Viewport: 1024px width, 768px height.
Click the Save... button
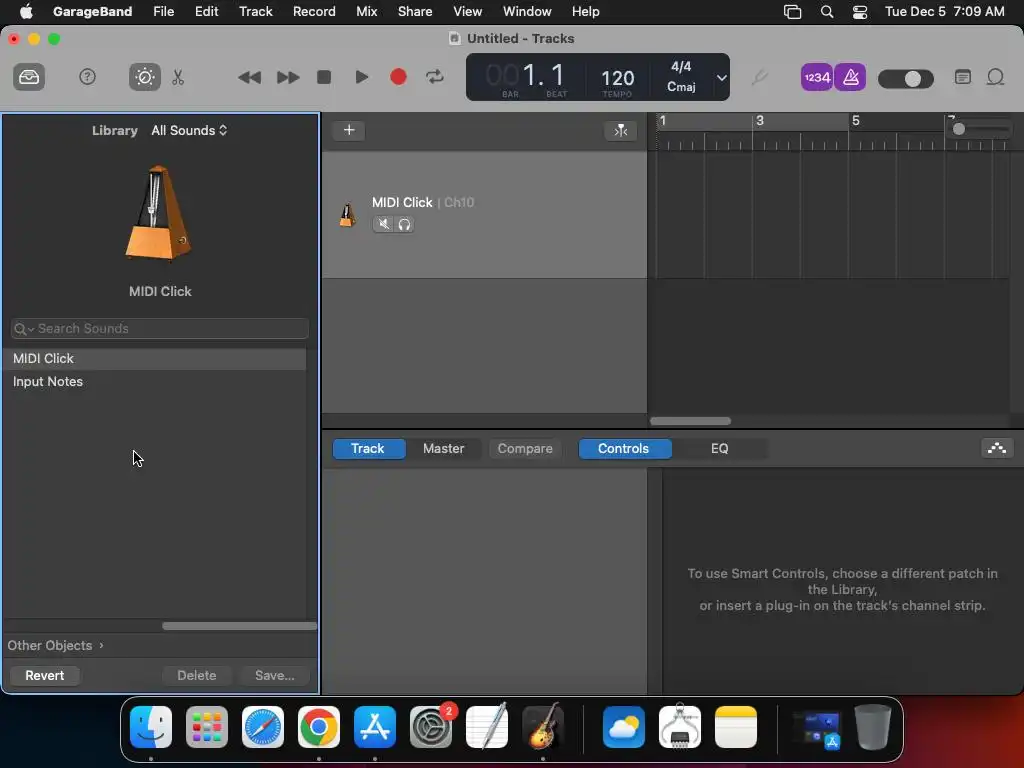point(274,675)
